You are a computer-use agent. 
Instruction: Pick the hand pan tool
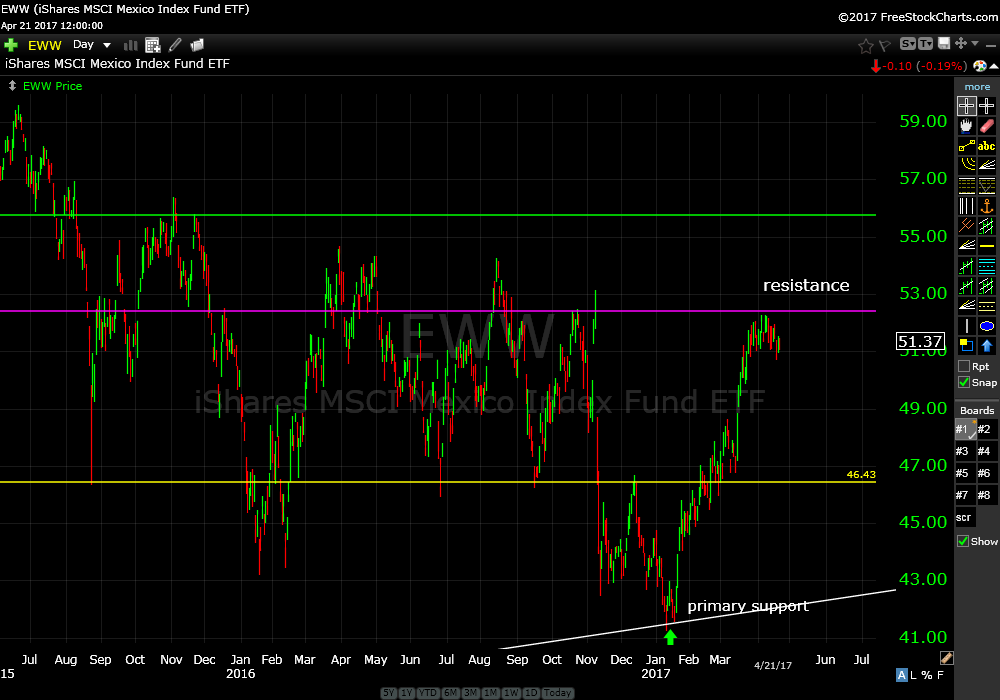[966, 127]
